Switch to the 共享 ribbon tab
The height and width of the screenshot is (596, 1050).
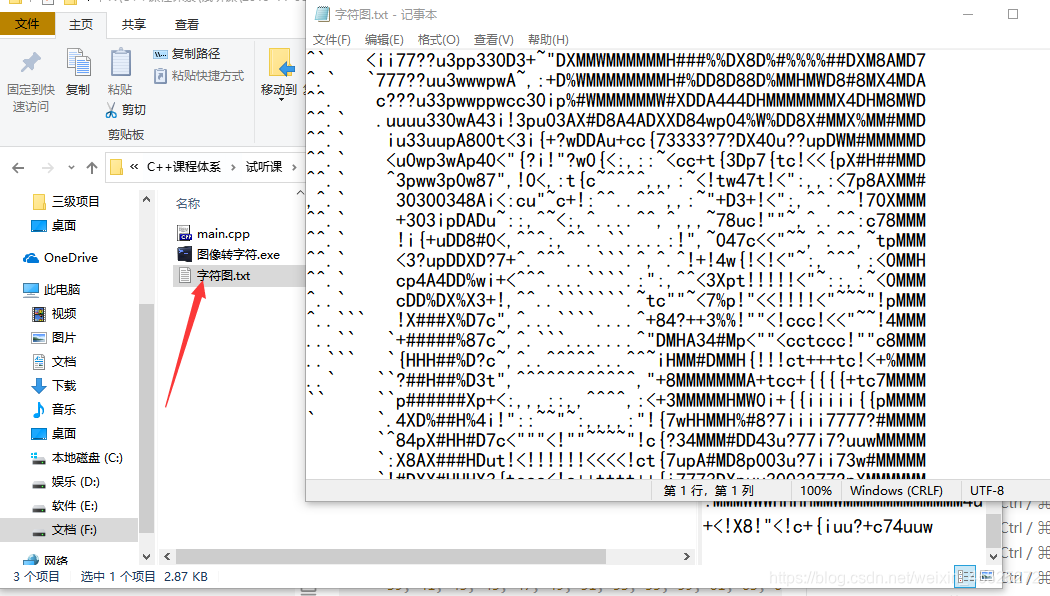pos(133,24)
